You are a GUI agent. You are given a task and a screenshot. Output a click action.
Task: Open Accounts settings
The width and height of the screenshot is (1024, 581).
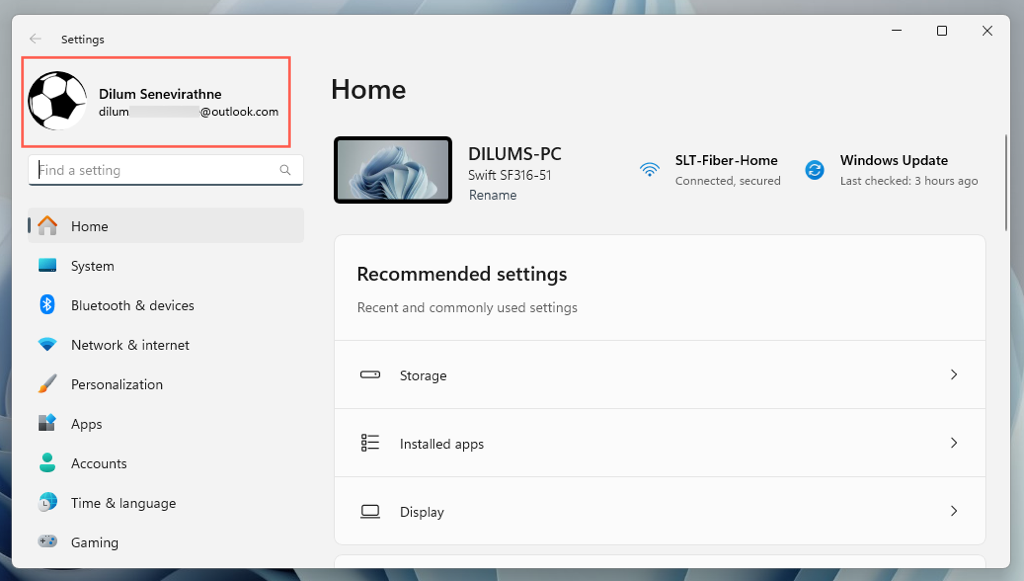point(166,463)
